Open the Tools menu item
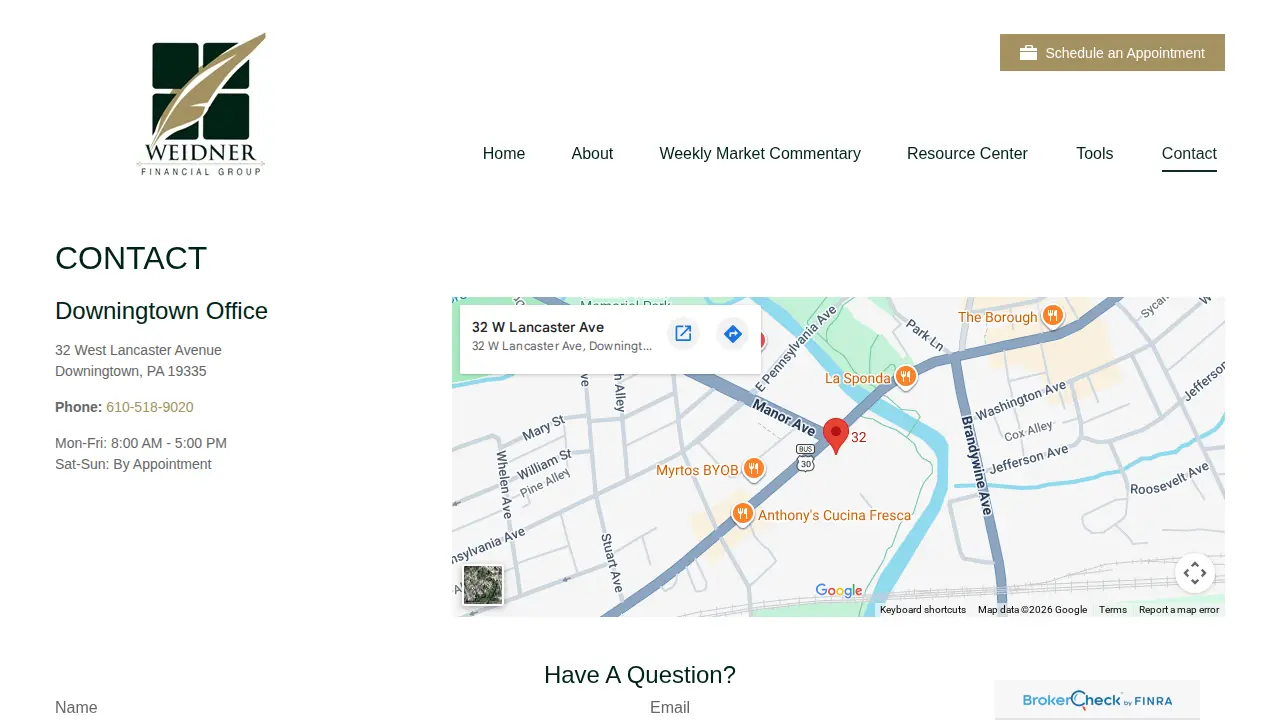The width and height of the screenshot is (1280, 720). coord(1095,153)
